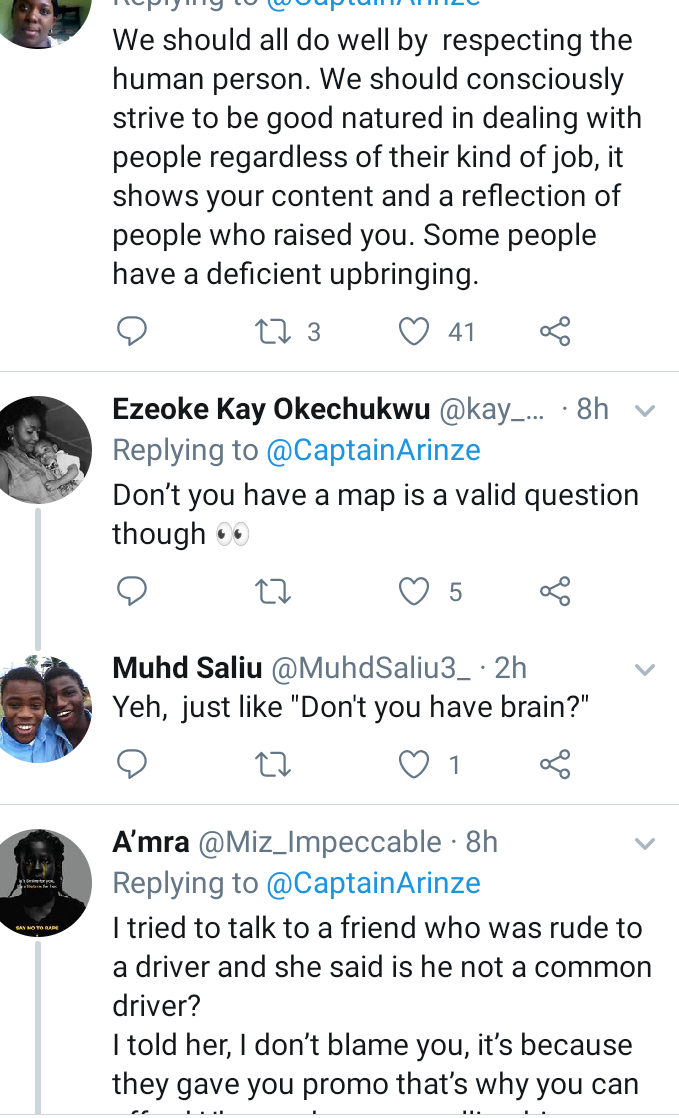Open @CaptainArinze link in Ezeoke's reply
The image size is (679, 1118).
[x=373, y=450]
